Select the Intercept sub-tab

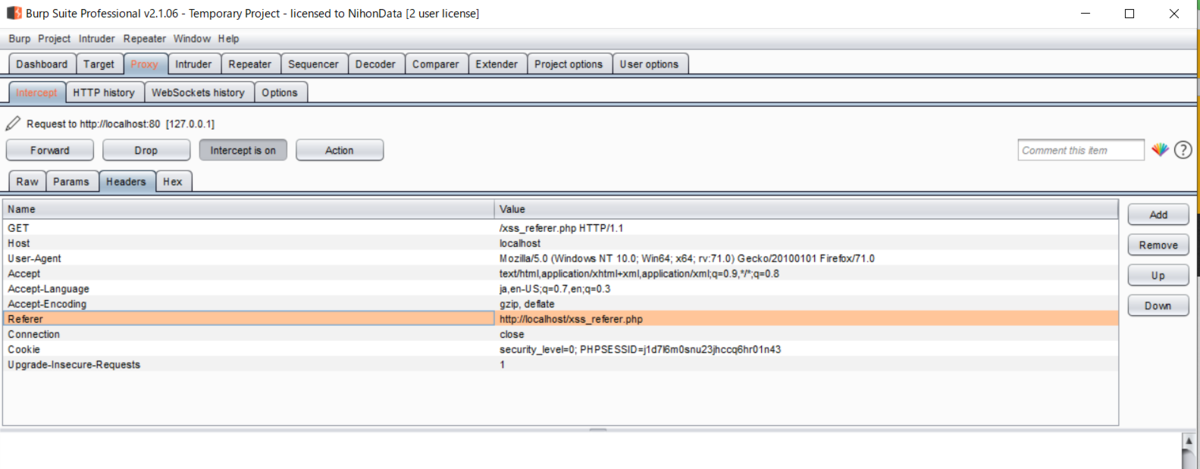click(x=37, y=92)
